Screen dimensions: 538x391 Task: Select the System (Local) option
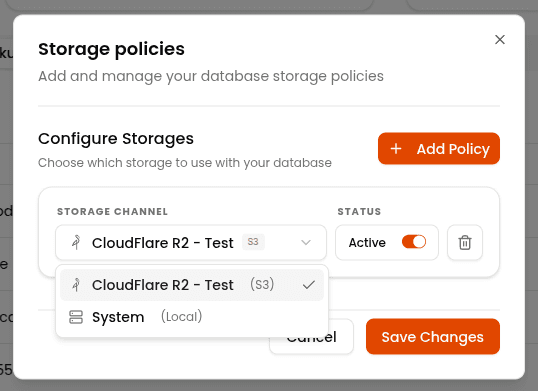pos(192,317)
